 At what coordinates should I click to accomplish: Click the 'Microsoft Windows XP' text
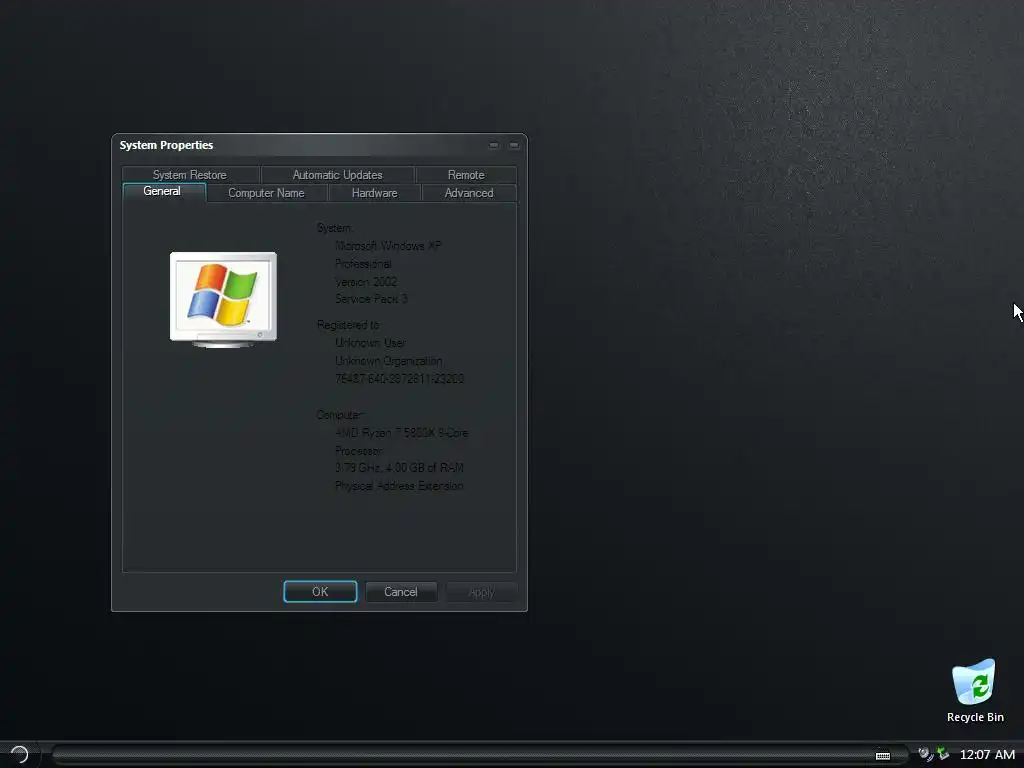388,246
